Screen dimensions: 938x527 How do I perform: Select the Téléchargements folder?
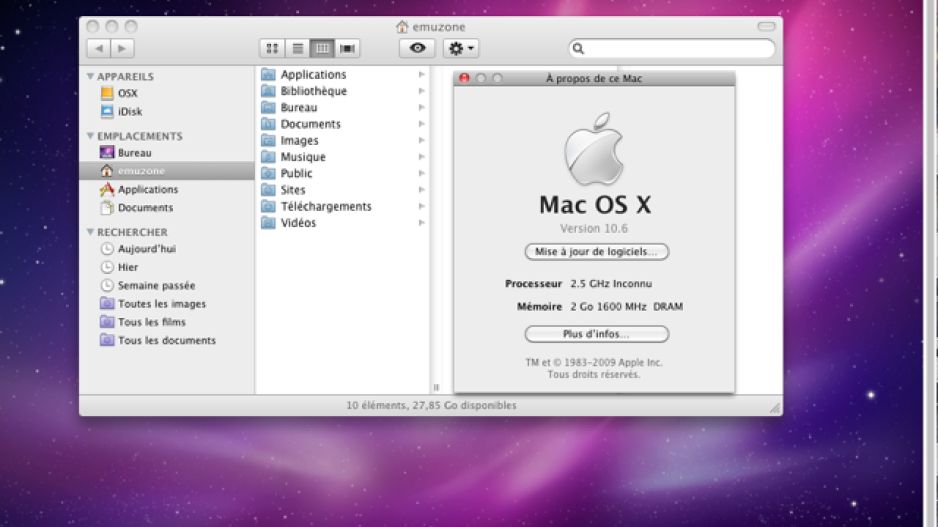click(x=343, y=206)
